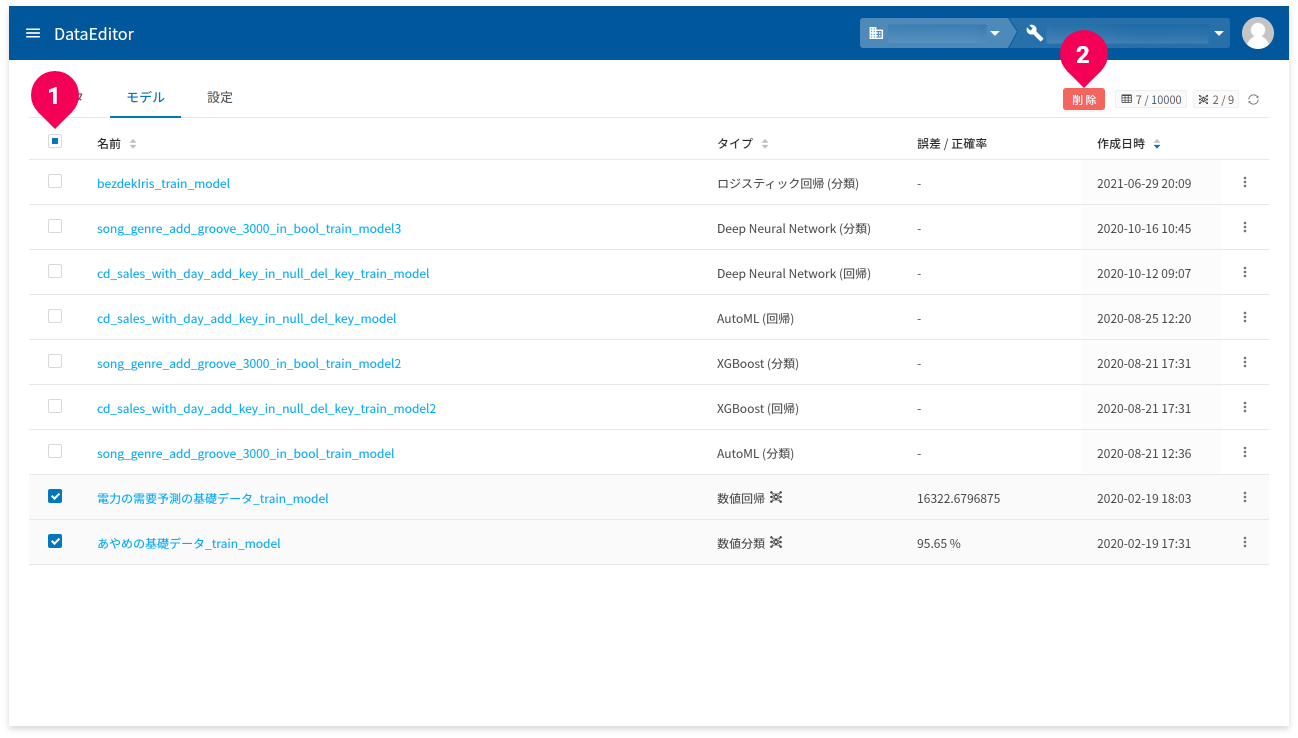
Task: Switch to the モデル tab
Action: (x=145, y=97)
